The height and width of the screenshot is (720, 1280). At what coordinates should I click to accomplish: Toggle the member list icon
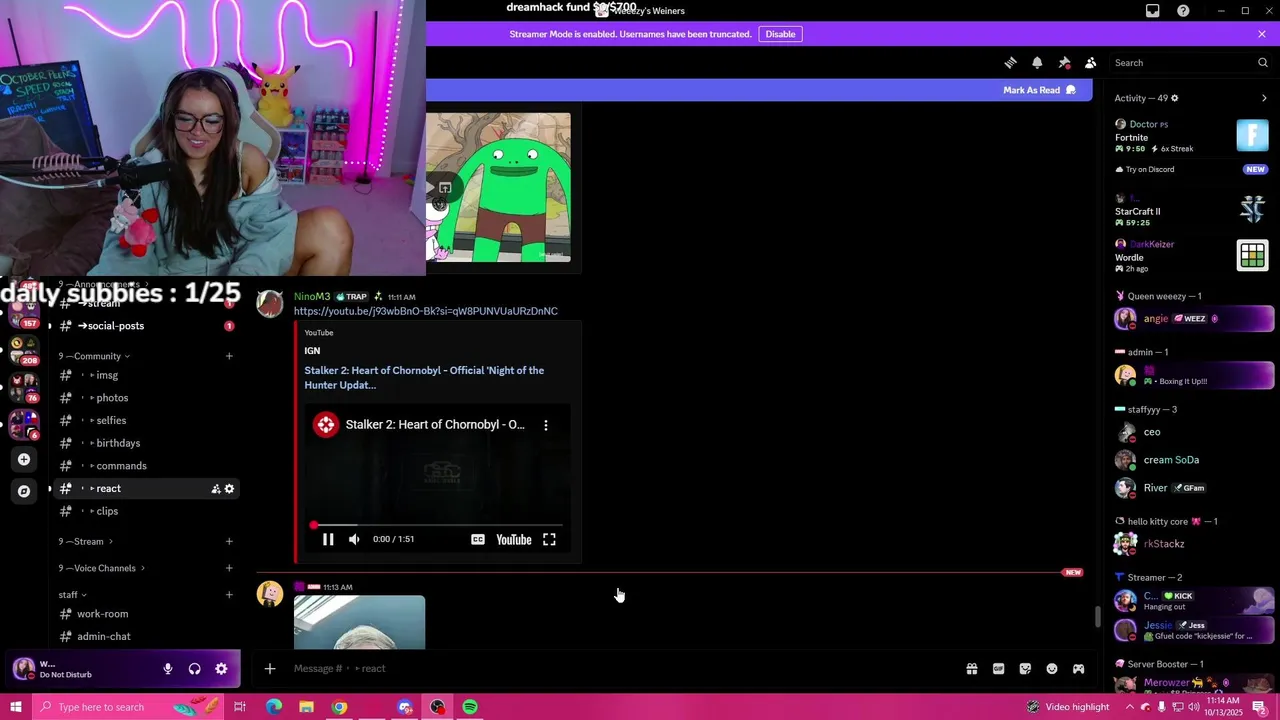pos(1091,62)
